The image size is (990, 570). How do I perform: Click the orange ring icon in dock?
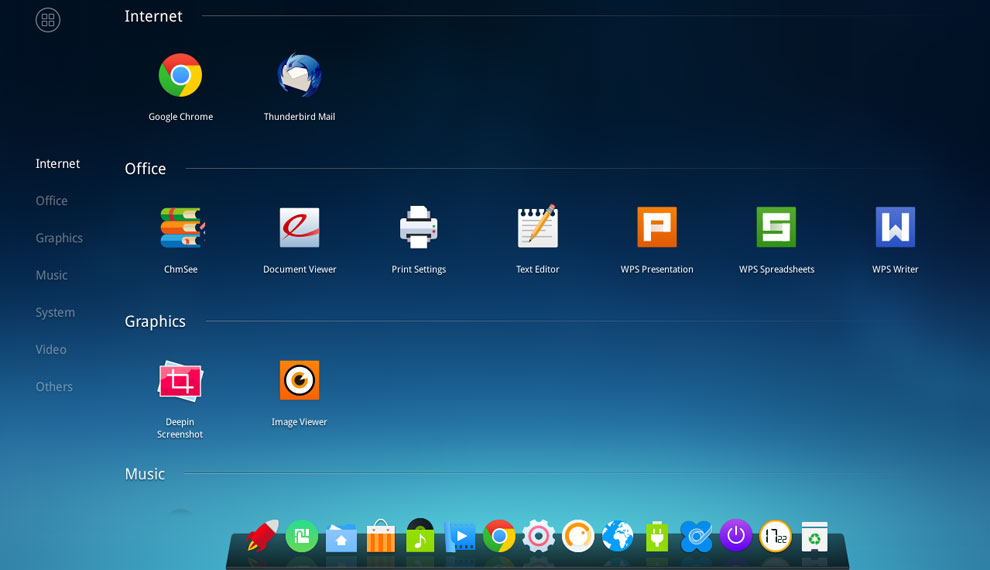tap(578, 536)
